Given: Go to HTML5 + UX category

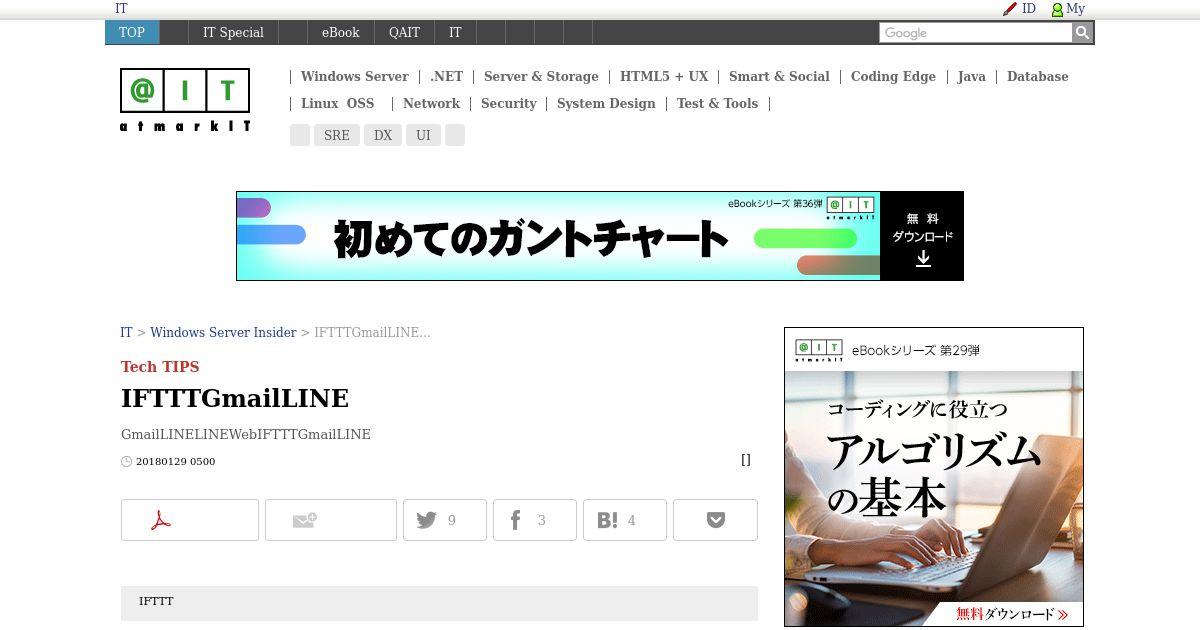Looking at the screenshot, I should click(664, 76).
